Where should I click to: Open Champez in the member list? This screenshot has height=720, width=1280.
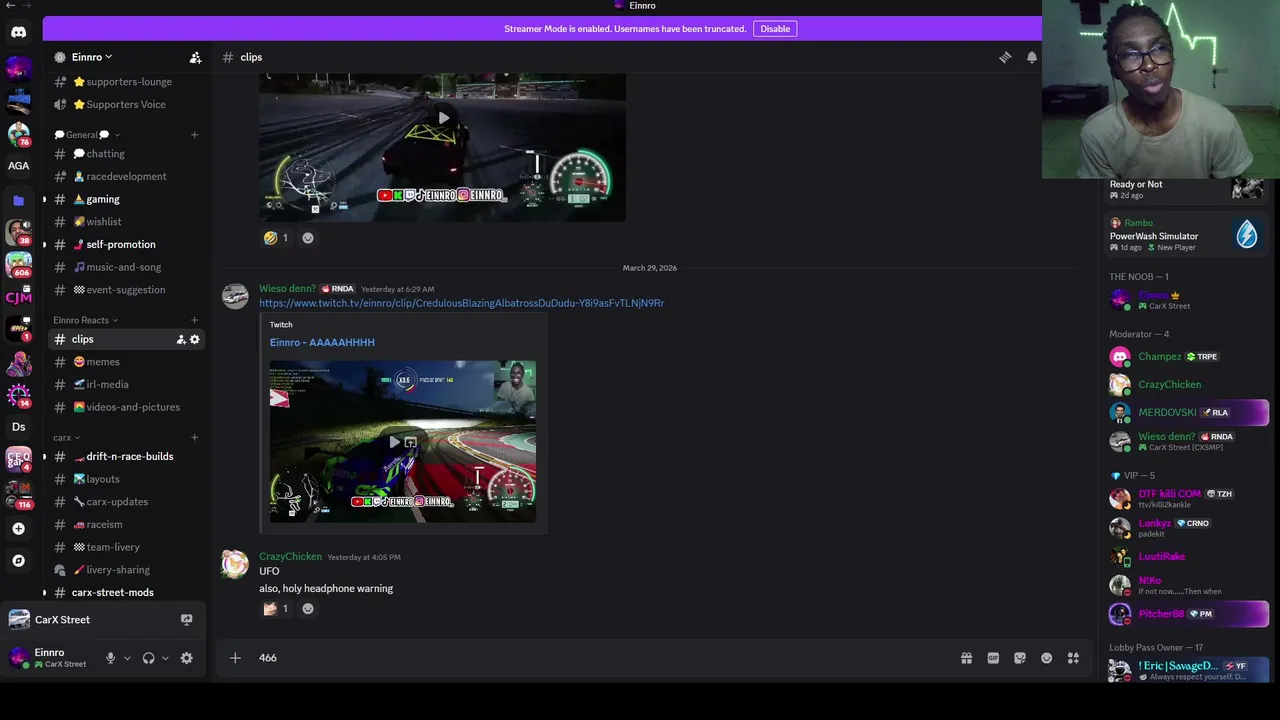1188,357
